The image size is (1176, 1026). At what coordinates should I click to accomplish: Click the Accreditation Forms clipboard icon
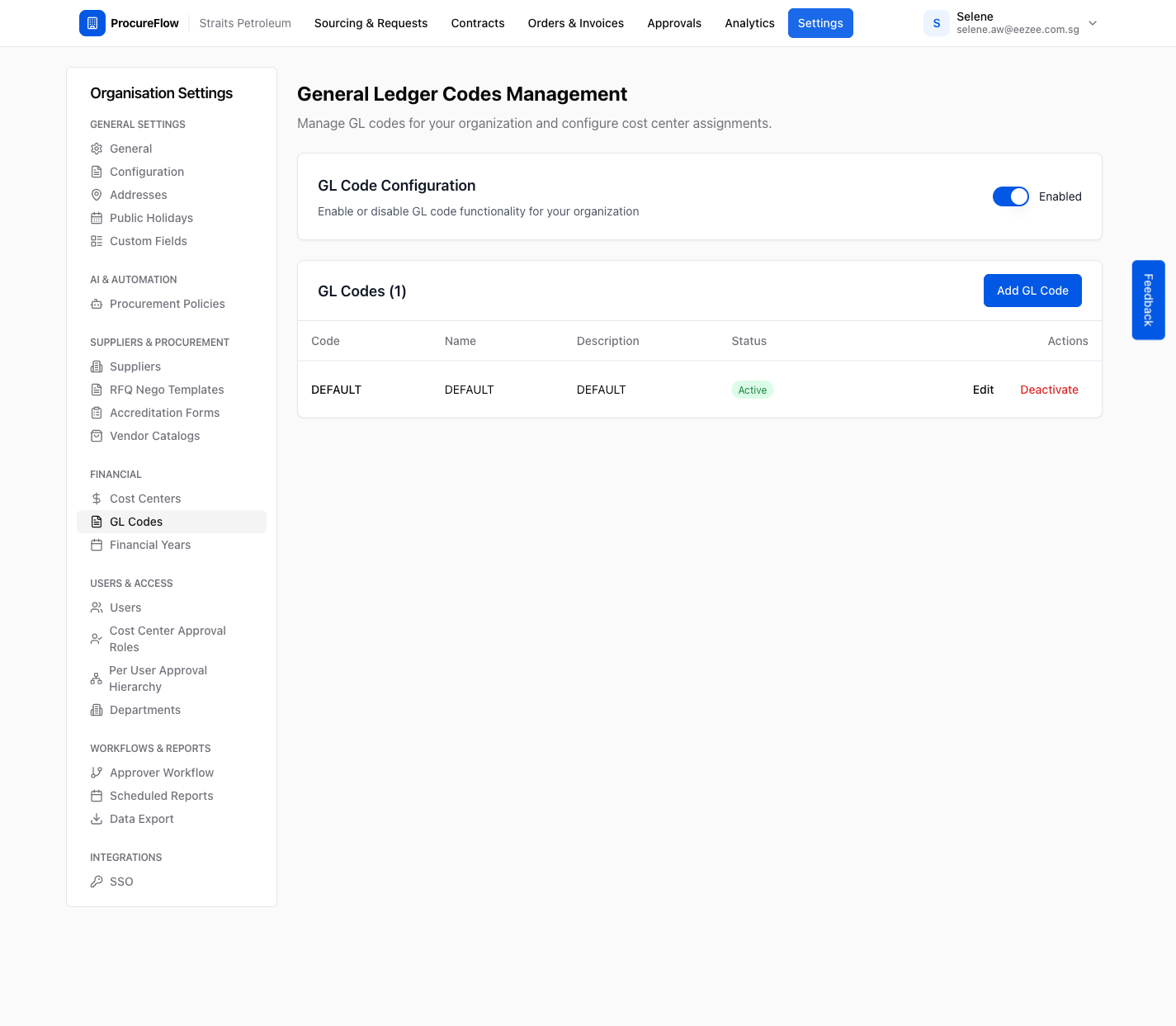(x=97, y=413)
